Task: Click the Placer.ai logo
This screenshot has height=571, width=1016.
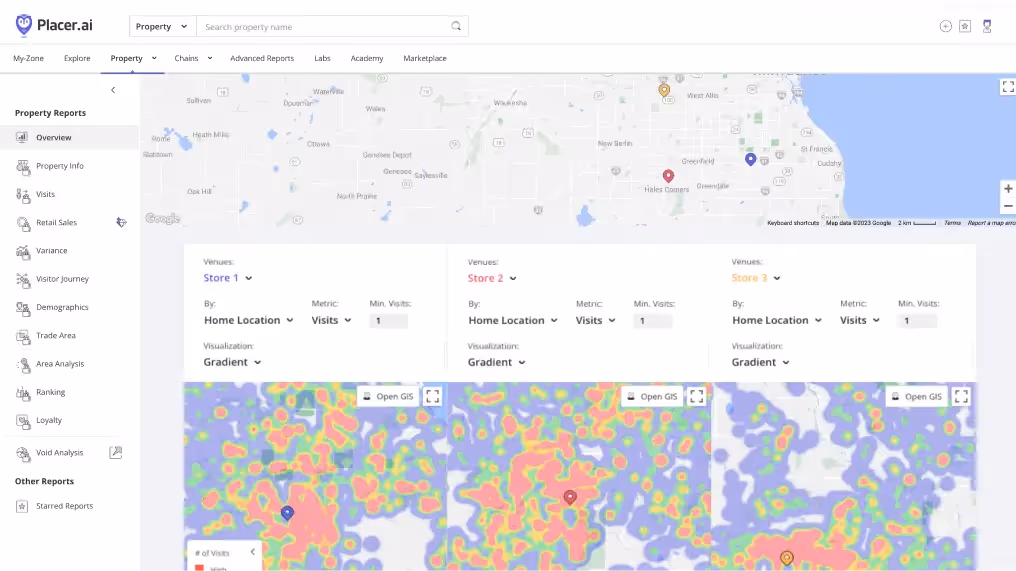Action: 54,25
